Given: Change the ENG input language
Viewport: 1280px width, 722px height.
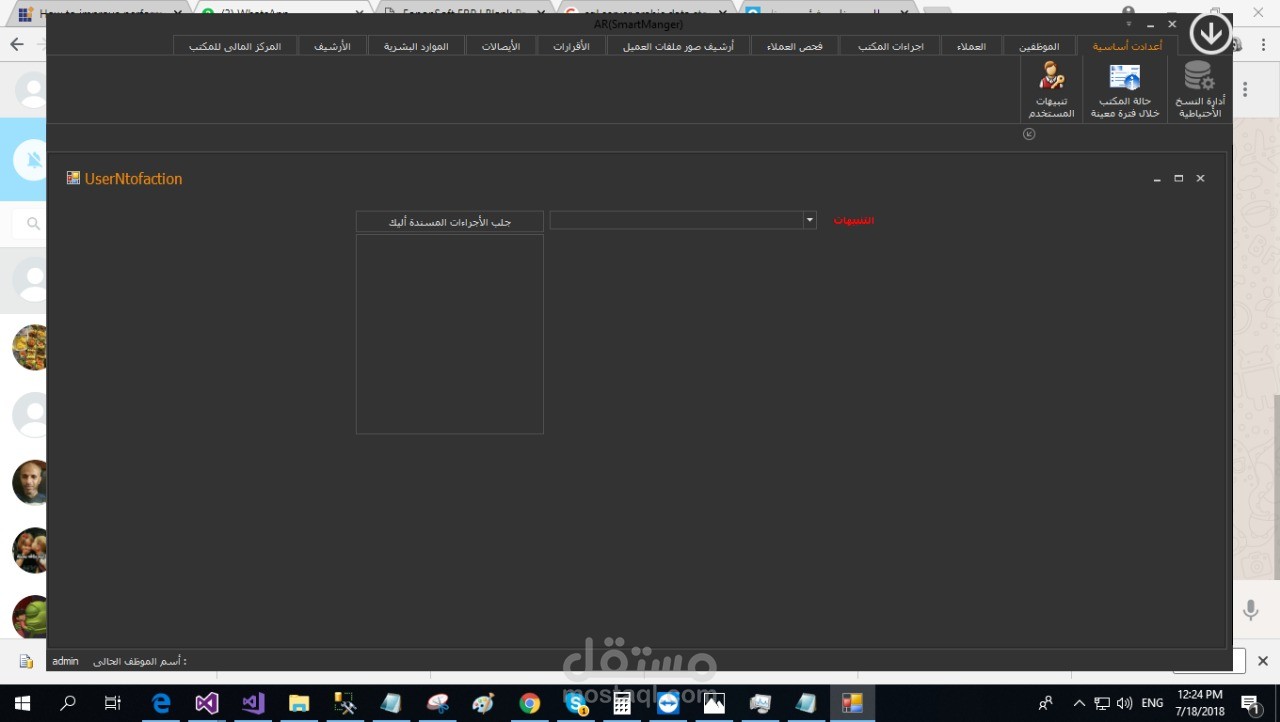Looking at the screenshot, I should [x=1152, y=703].
